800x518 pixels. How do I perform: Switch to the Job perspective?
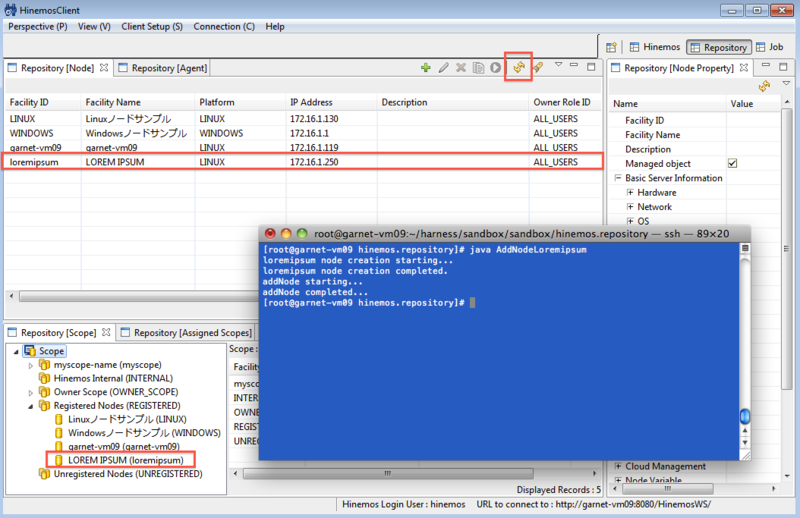770,47
